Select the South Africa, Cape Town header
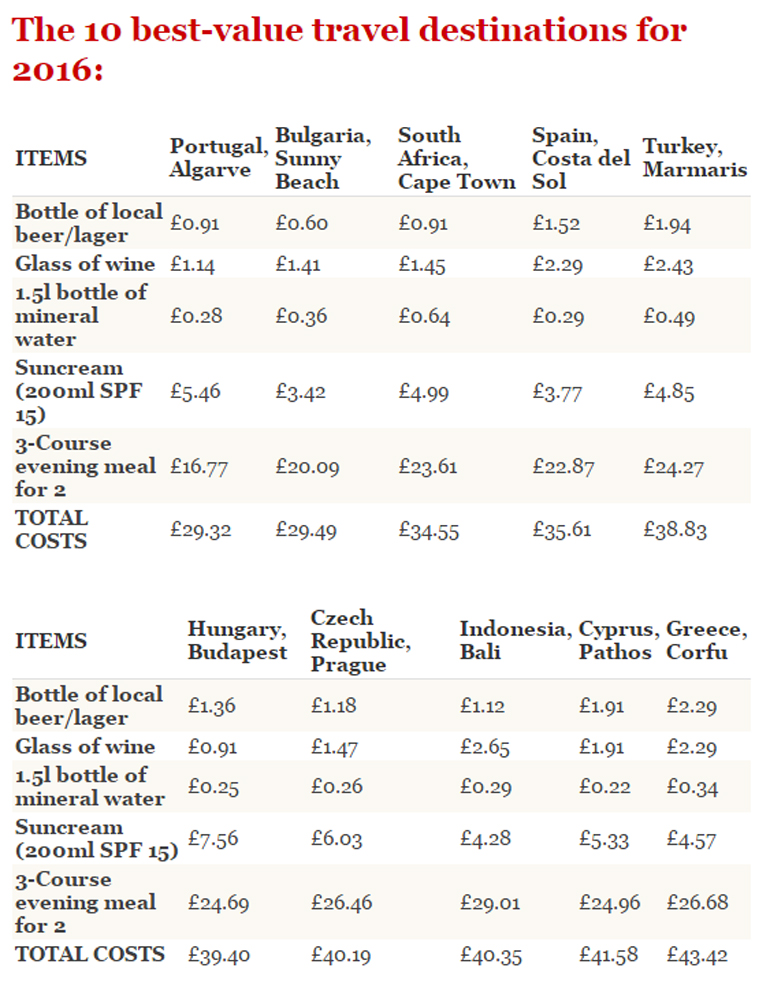The height and width of the screenshot is (990, 770). [456, 158]
